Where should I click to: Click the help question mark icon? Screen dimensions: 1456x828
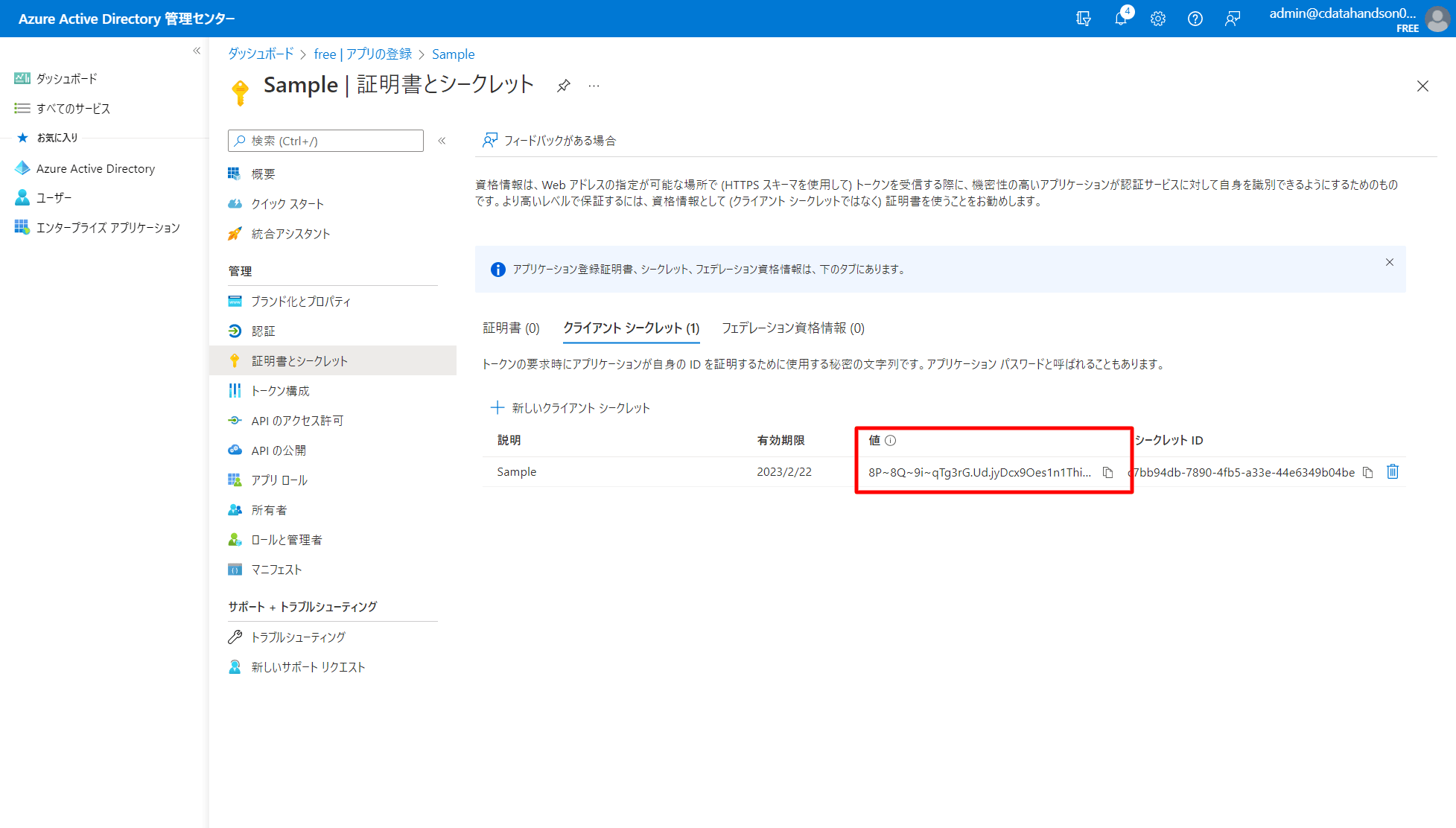point(1195,19)
